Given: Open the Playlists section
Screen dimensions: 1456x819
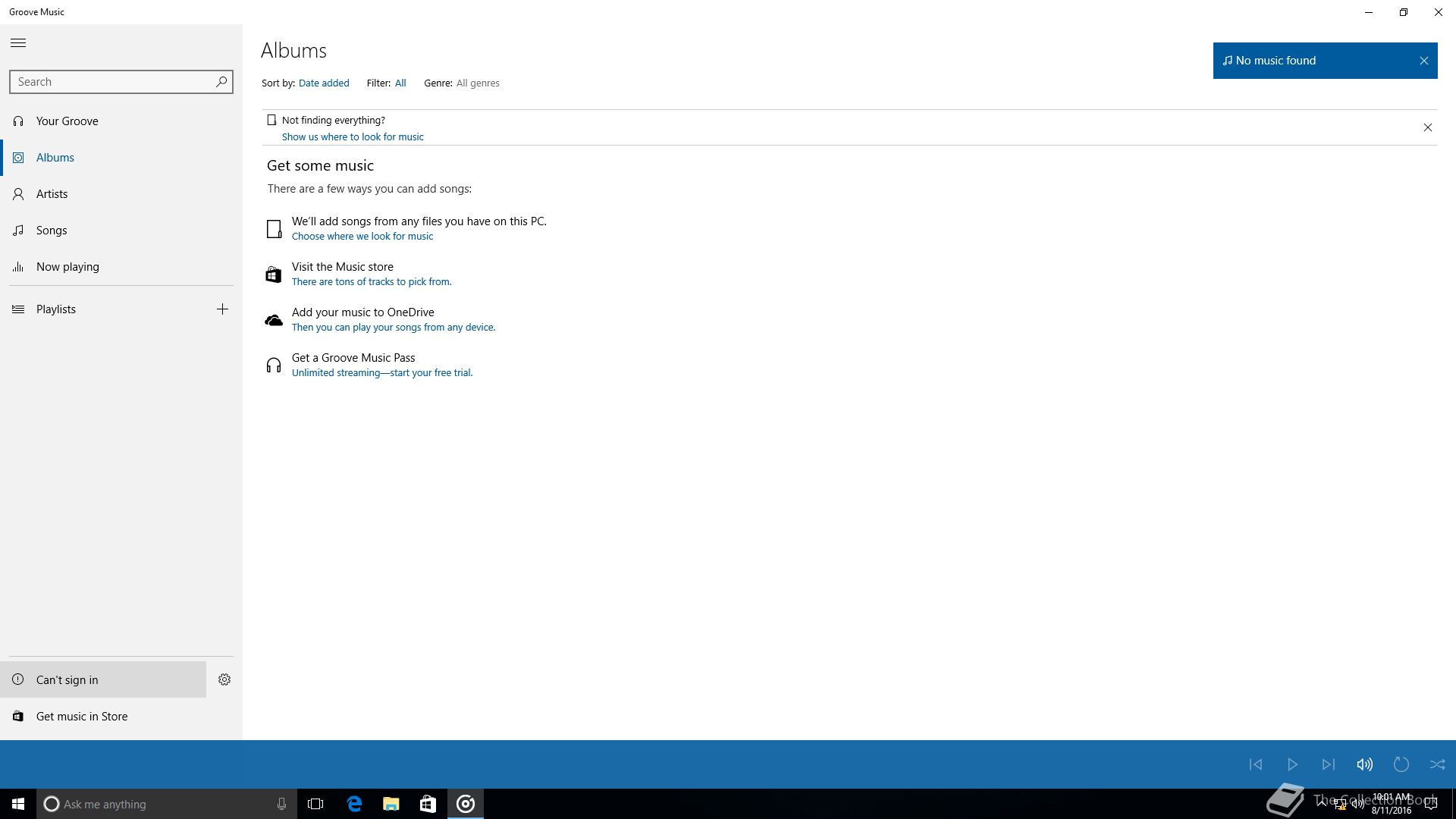Looking at the screenshot, I should [x=102, y=309].
